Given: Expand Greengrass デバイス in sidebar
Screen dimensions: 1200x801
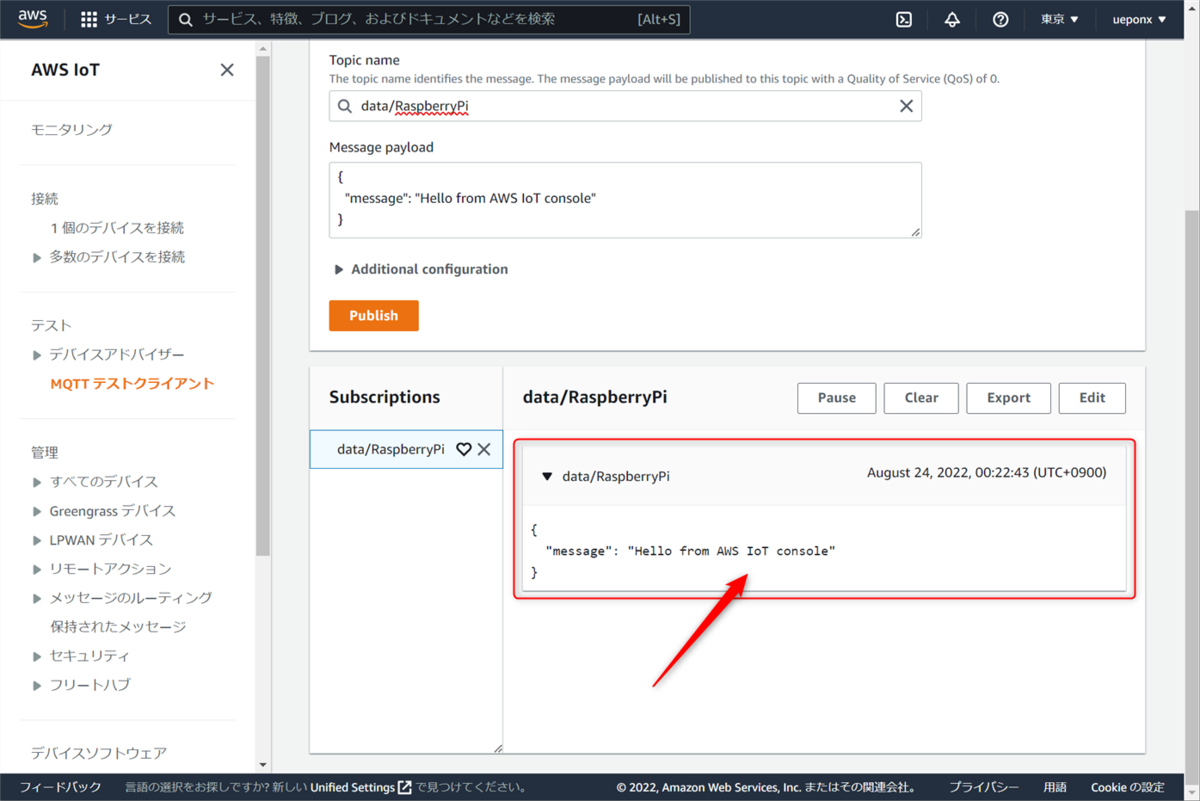Looking at the screenshot, I should pyautogui.click(x=37, y=511).
